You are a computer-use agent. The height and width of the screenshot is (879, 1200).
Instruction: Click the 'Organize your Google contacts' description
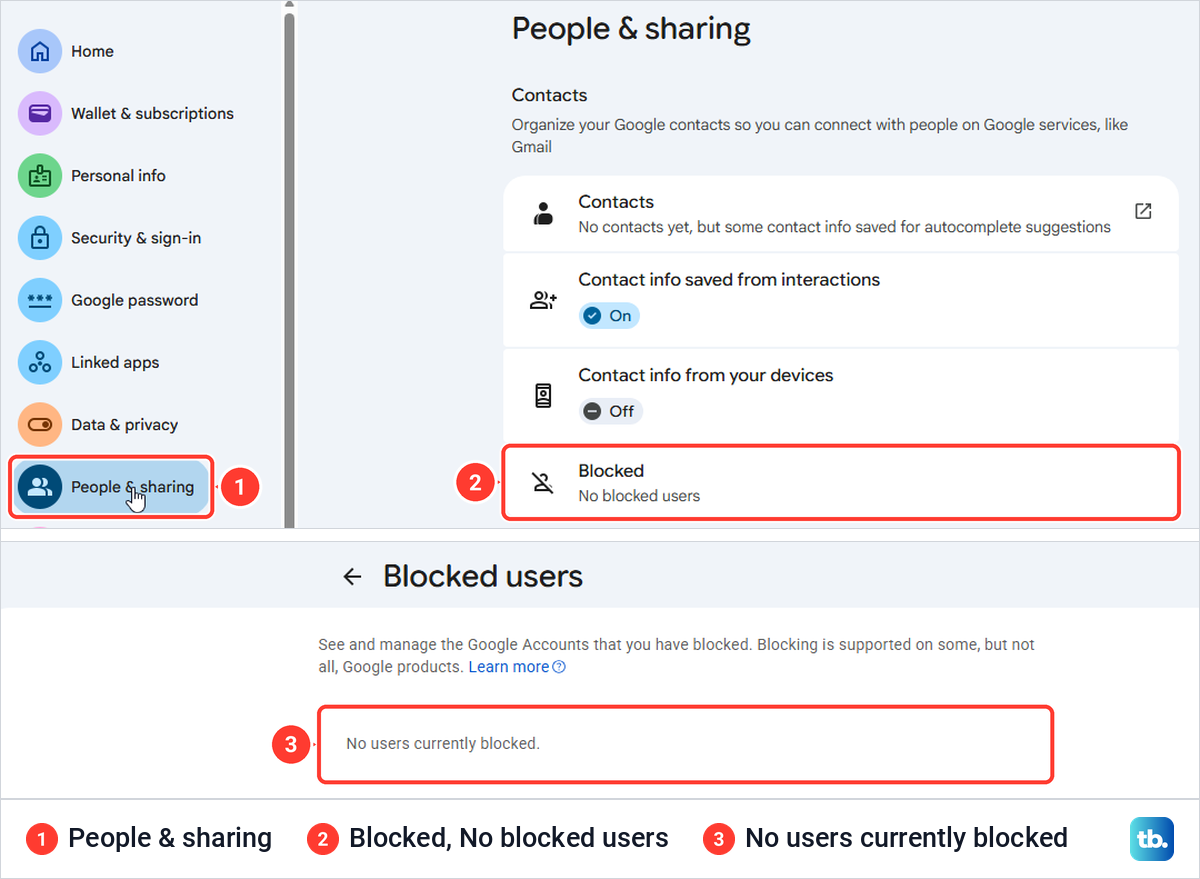(820, 136)
